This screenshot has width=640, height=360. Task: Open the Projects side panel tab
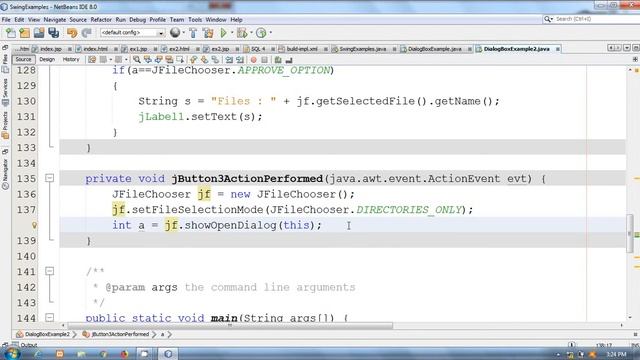(x=5, y=125)
